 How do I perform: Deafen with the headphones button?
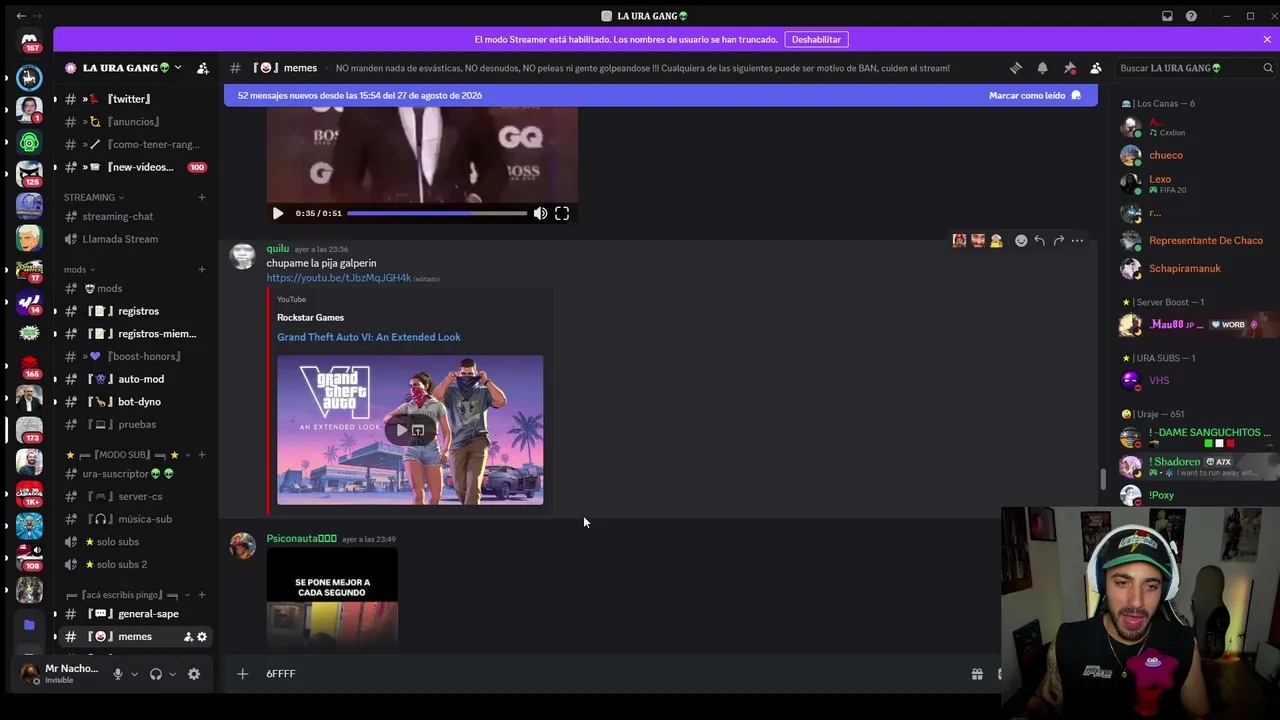[156, 674]
